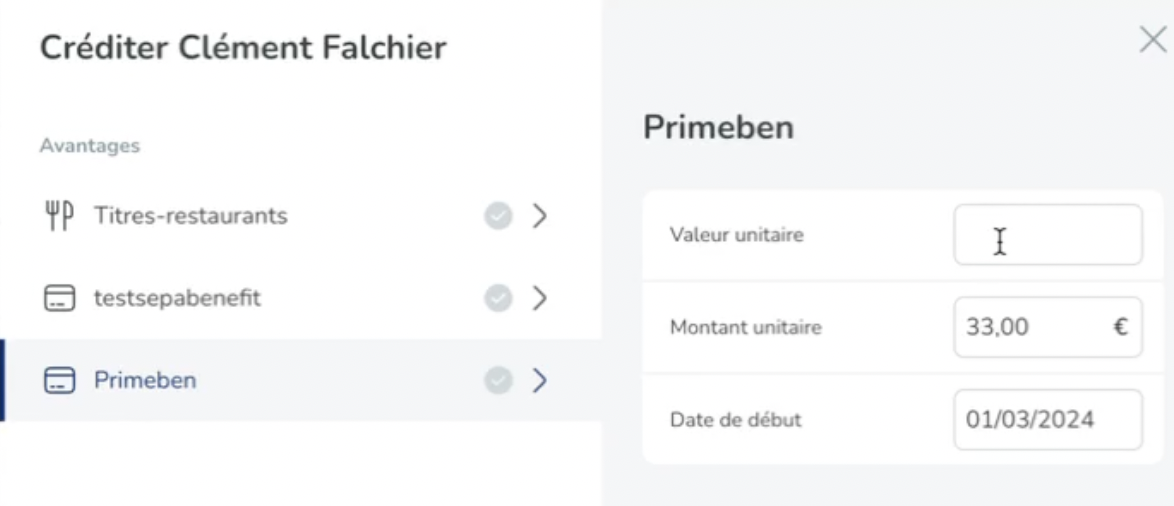This screenshot has height=506, width=1174.
Task: Open the testsepabenefit advantage entry
Action: point(177,298)
